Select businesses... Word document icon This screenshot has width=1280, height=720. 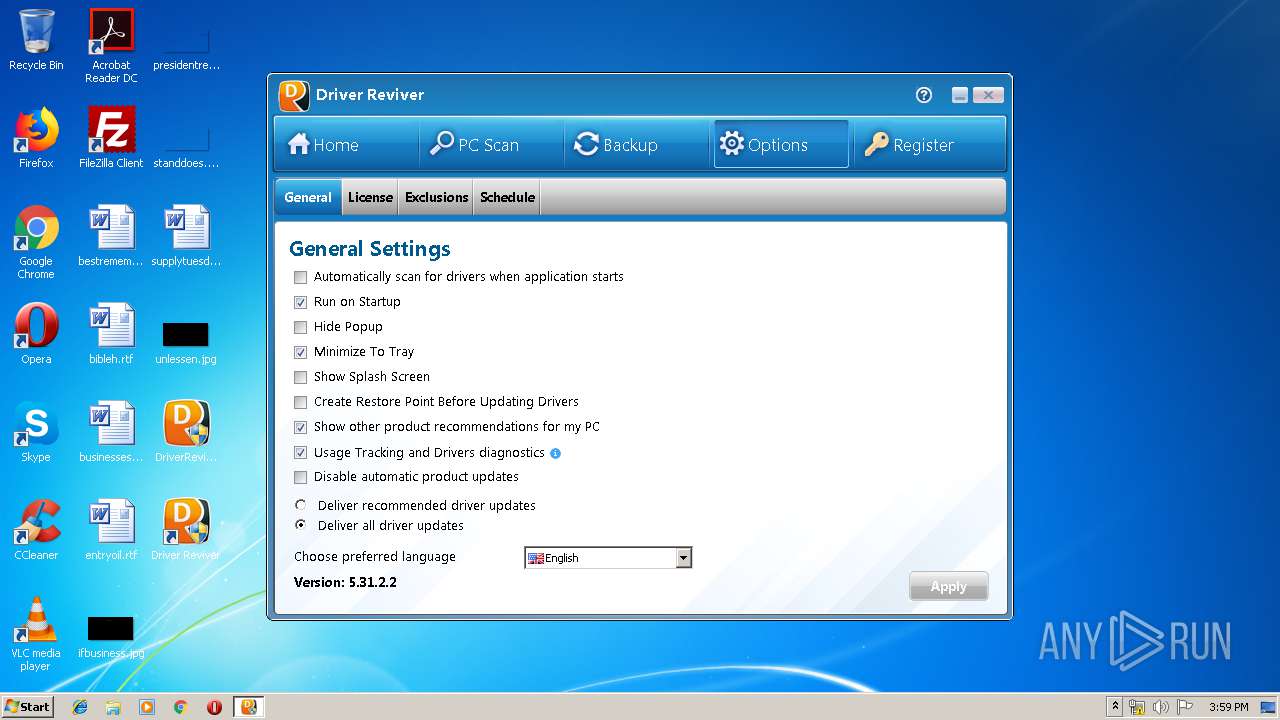coord(111,432)
